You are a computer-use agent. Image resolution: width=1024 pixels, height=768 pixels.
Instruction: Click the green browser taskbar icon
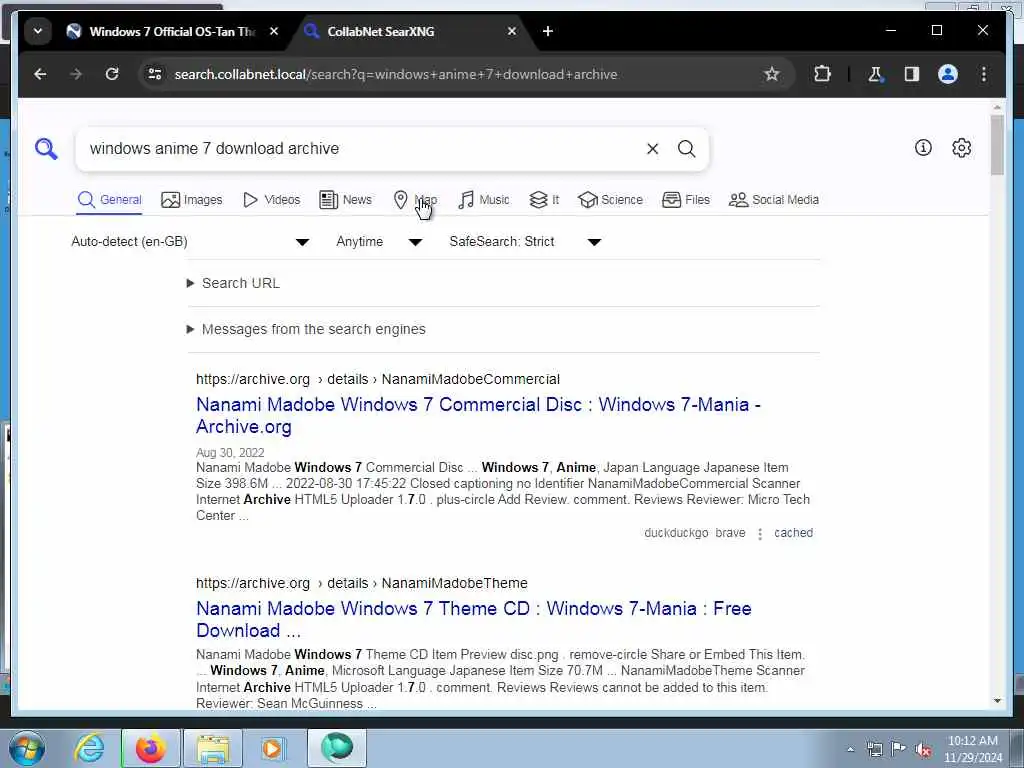click(337, 748)
